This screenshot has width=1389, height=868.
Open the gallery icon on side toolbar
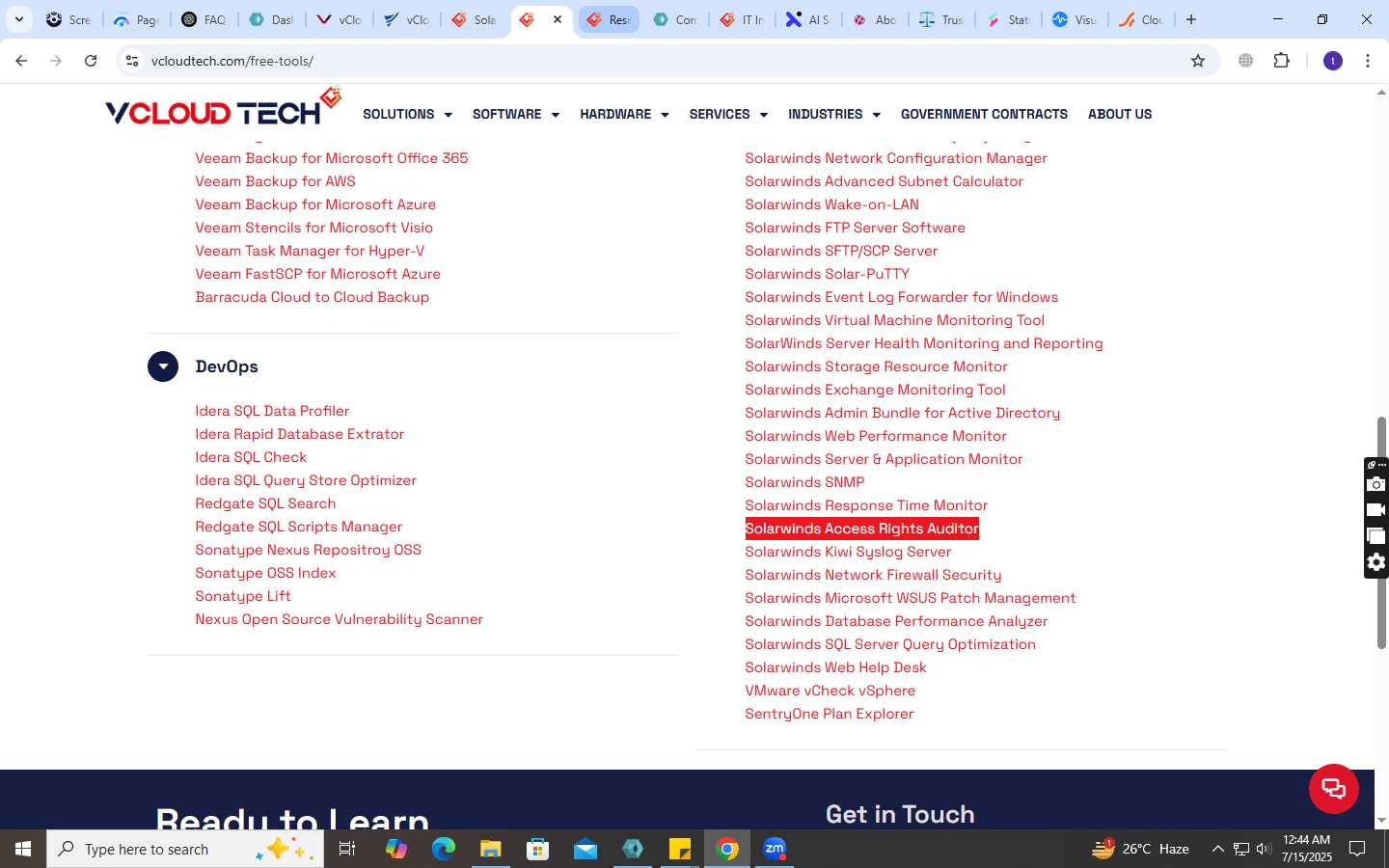coord(1376,536)
